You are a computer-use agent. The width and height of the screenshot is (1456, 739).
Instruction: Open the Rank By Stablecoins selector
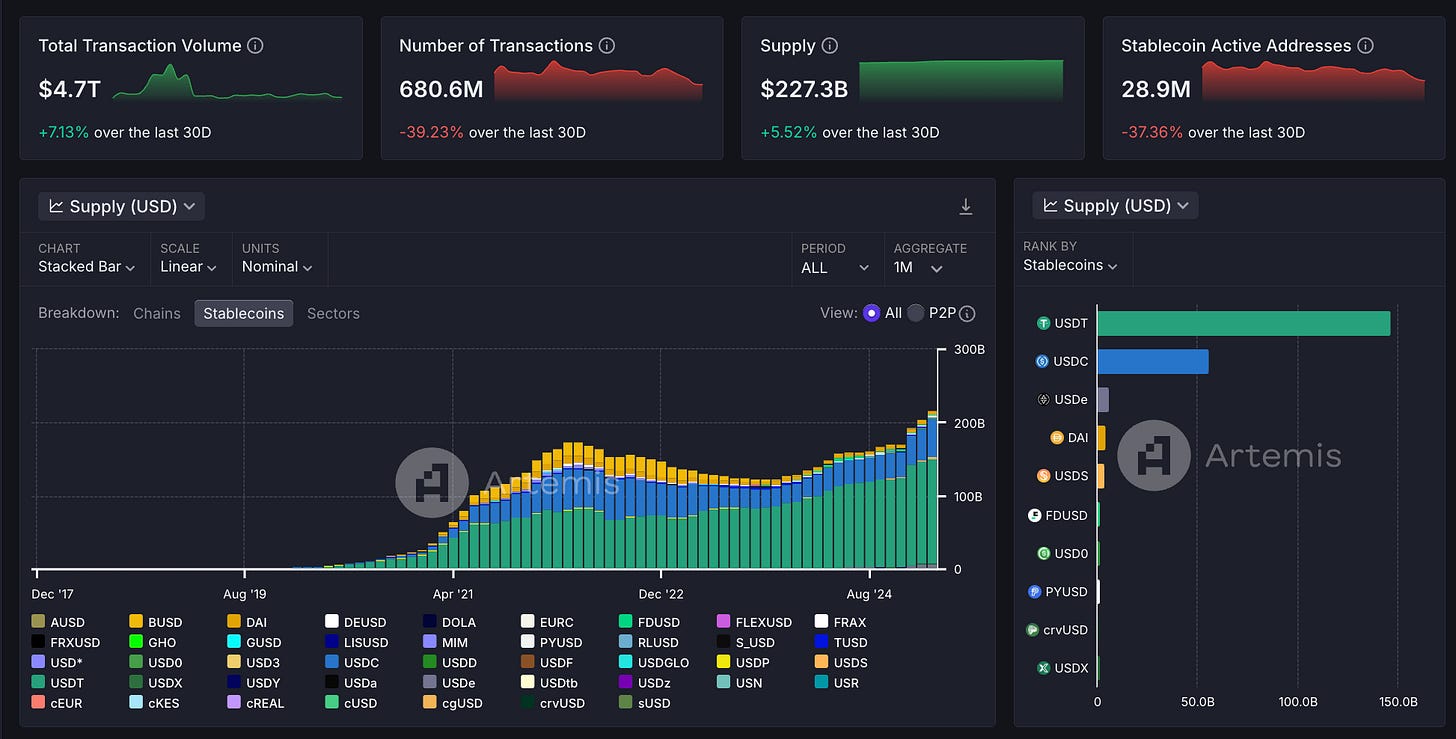[x=1070, y=265]
